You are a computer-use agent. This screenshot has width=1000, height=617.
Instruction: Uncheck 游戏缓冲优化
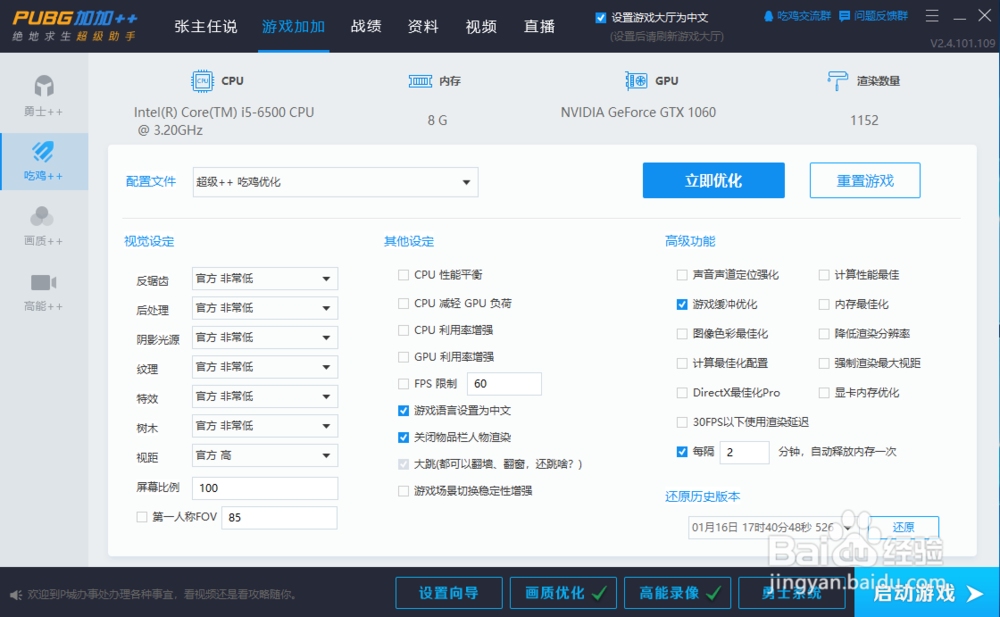(x=682, y=304)
